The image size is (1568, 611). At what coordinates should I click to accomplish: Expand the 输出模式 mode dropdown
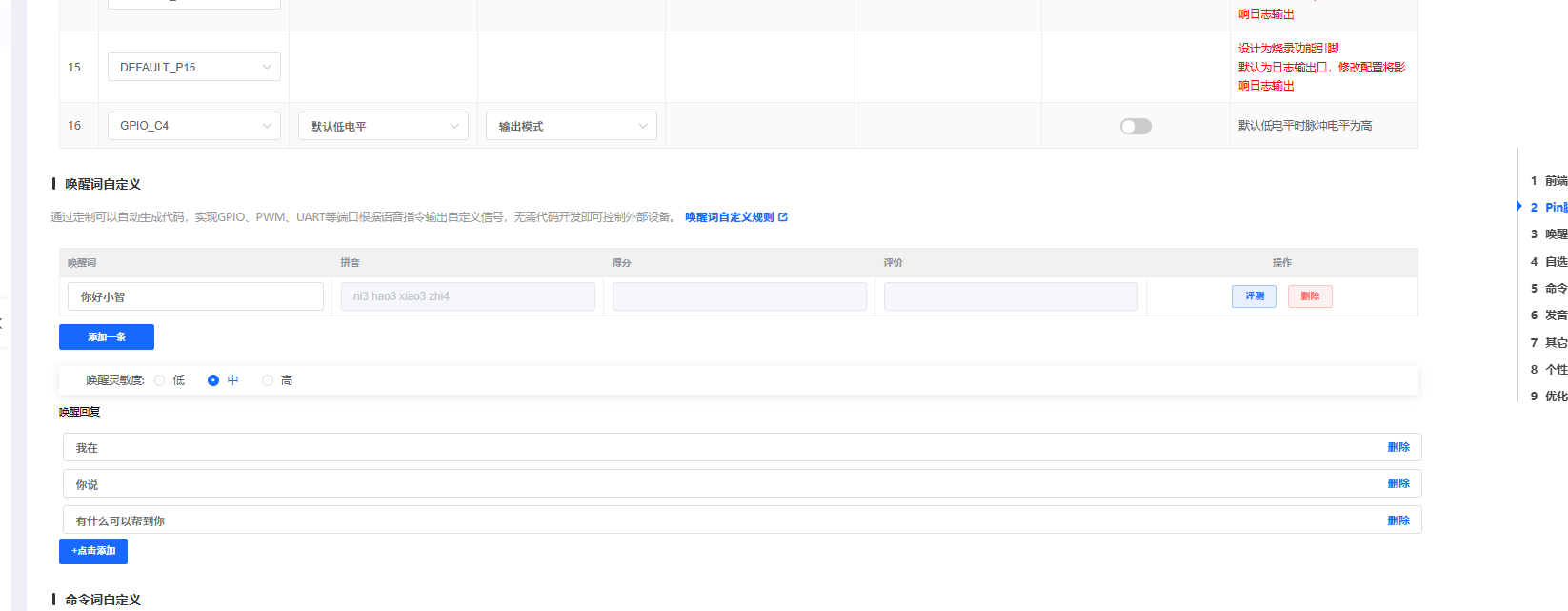(571, 126)
